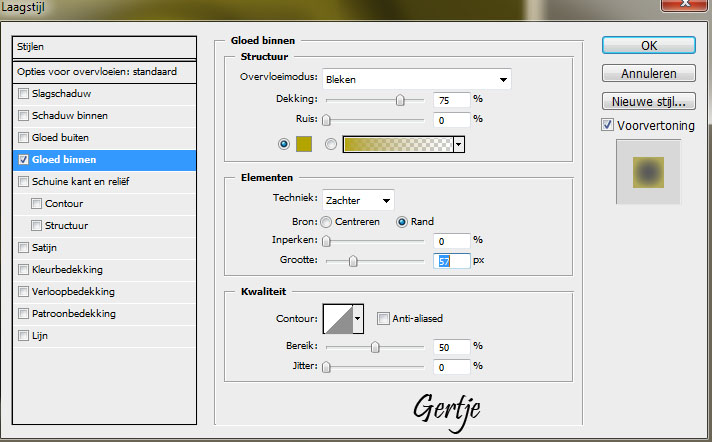Screen dimensions: 712x442
Task: Click the yellow-to-transparent gradient bar
Action: tap(398, 144)
